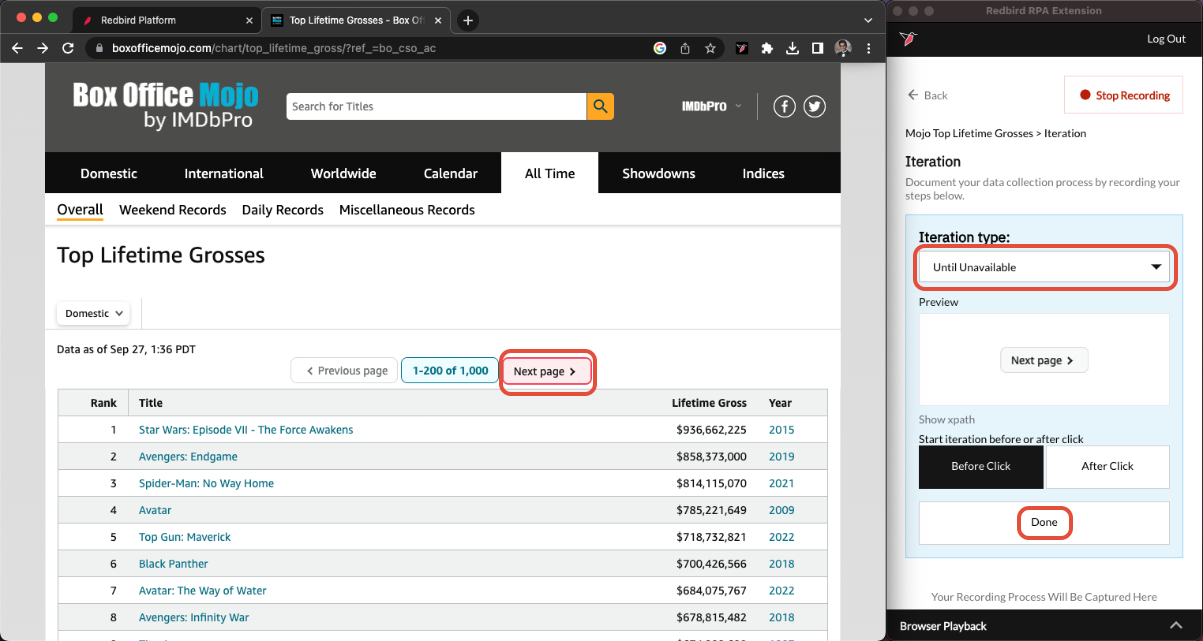Open the Showdowns navigation tab

[x=658, y=173]
